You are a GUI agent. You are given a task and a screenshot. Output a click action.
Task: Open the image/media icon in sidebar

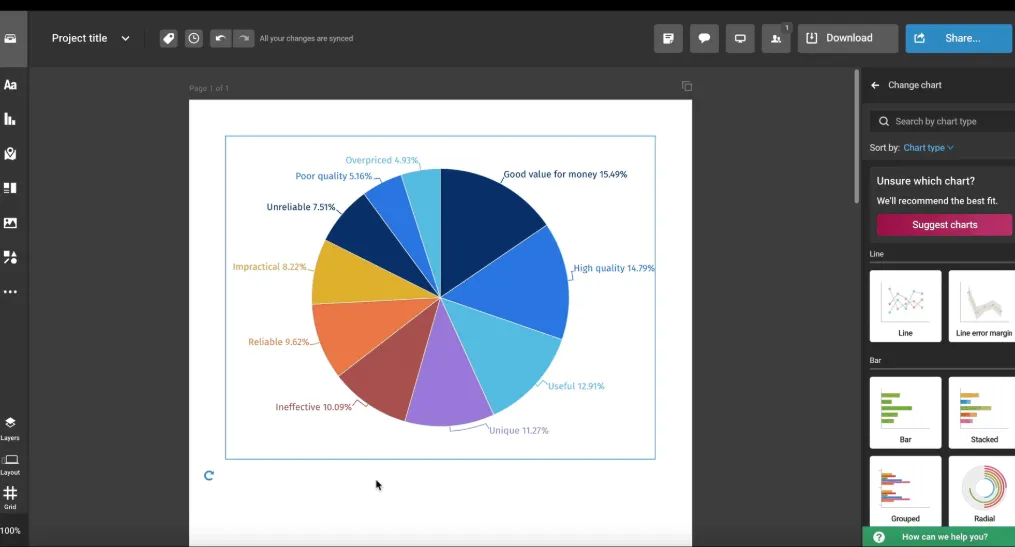click(x=10, y=223)
